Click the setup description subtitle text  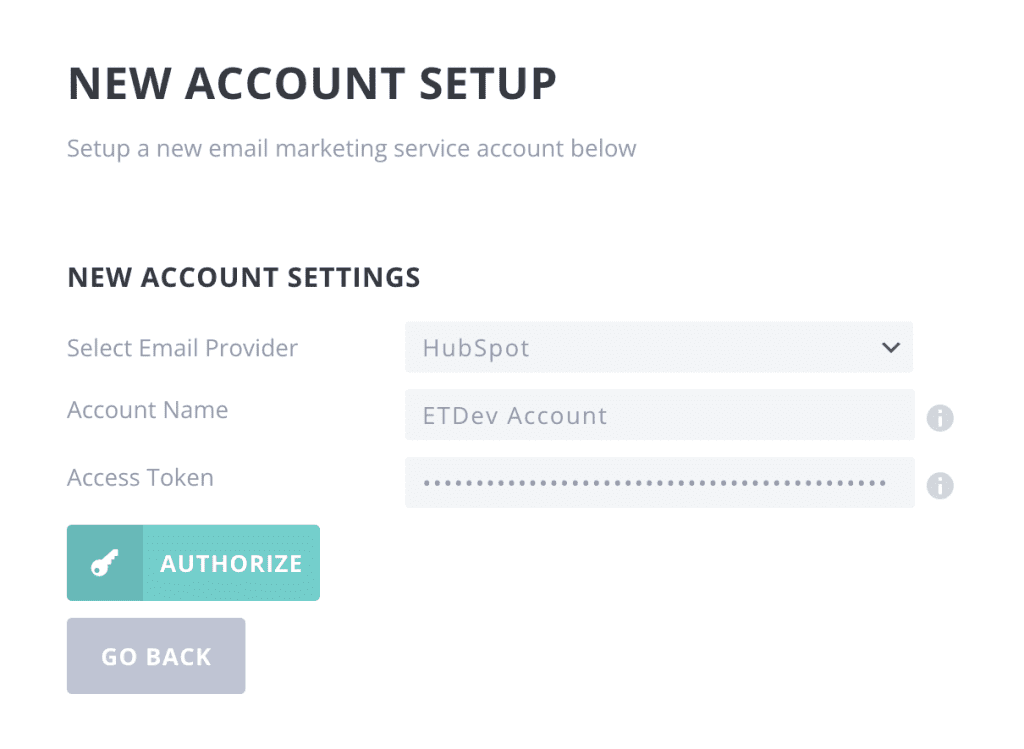point(351,149)
